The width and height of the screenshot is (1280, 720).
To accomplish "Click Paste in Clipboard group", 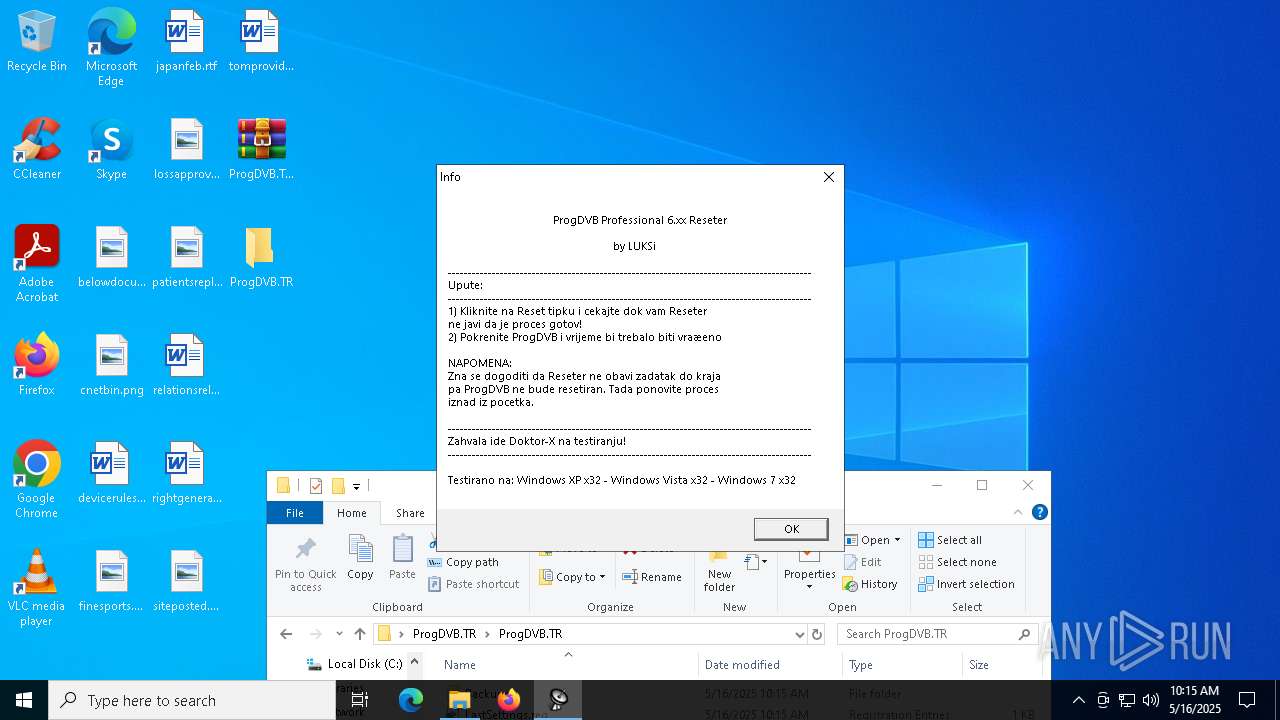I will tap(402, 557).
